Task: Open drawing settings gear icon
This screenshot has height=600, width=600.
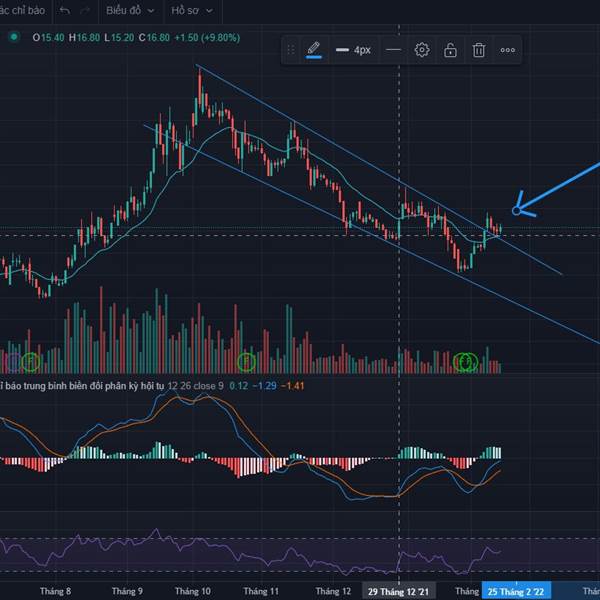Action: (422, 50)
